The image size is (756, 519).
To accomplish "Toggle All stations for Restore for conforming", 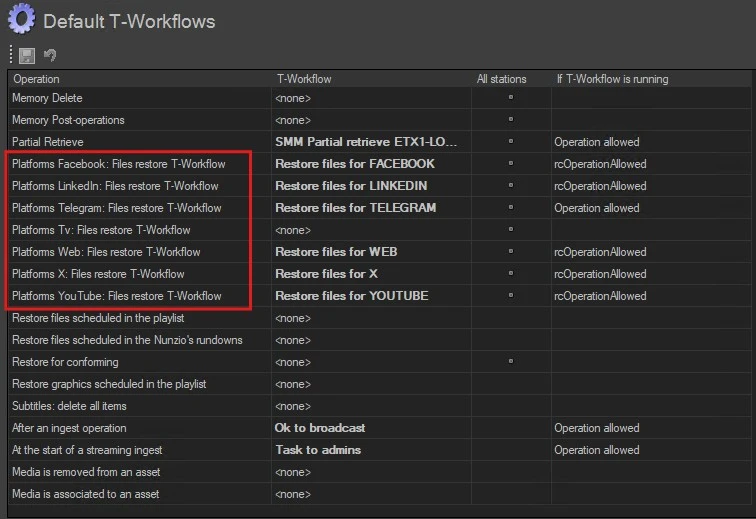I will tap(510, 362).
